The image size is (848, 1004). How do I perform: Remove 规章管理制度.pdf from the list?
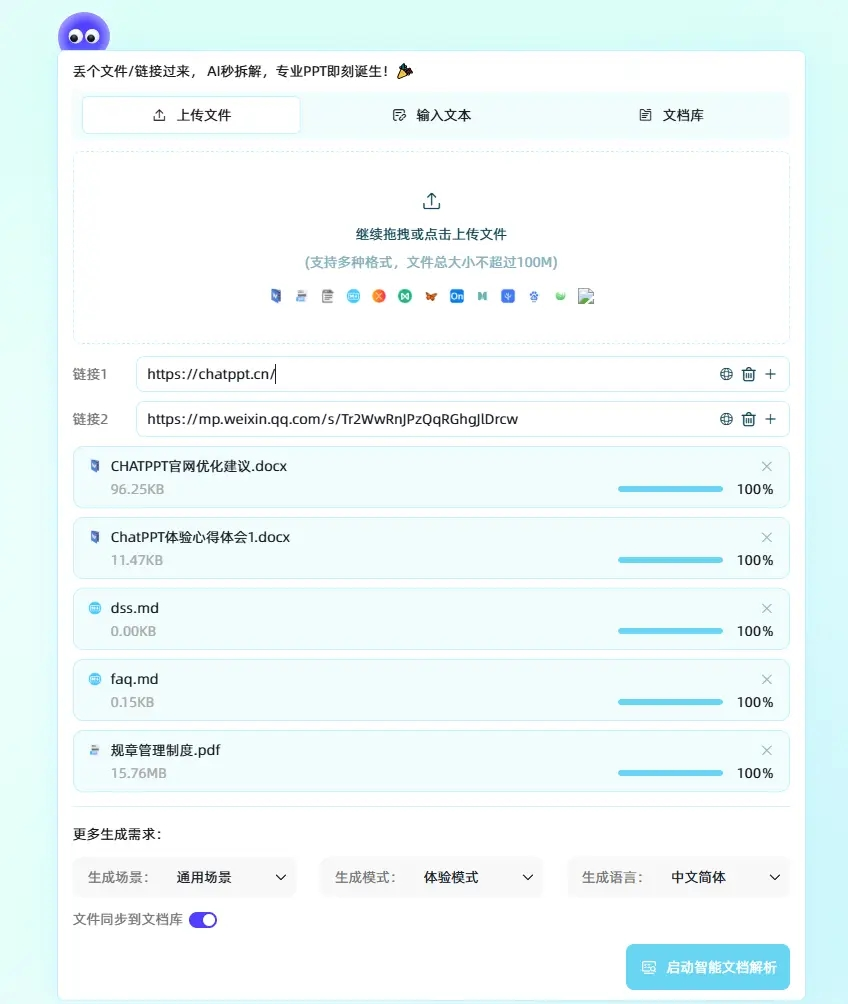767,750
